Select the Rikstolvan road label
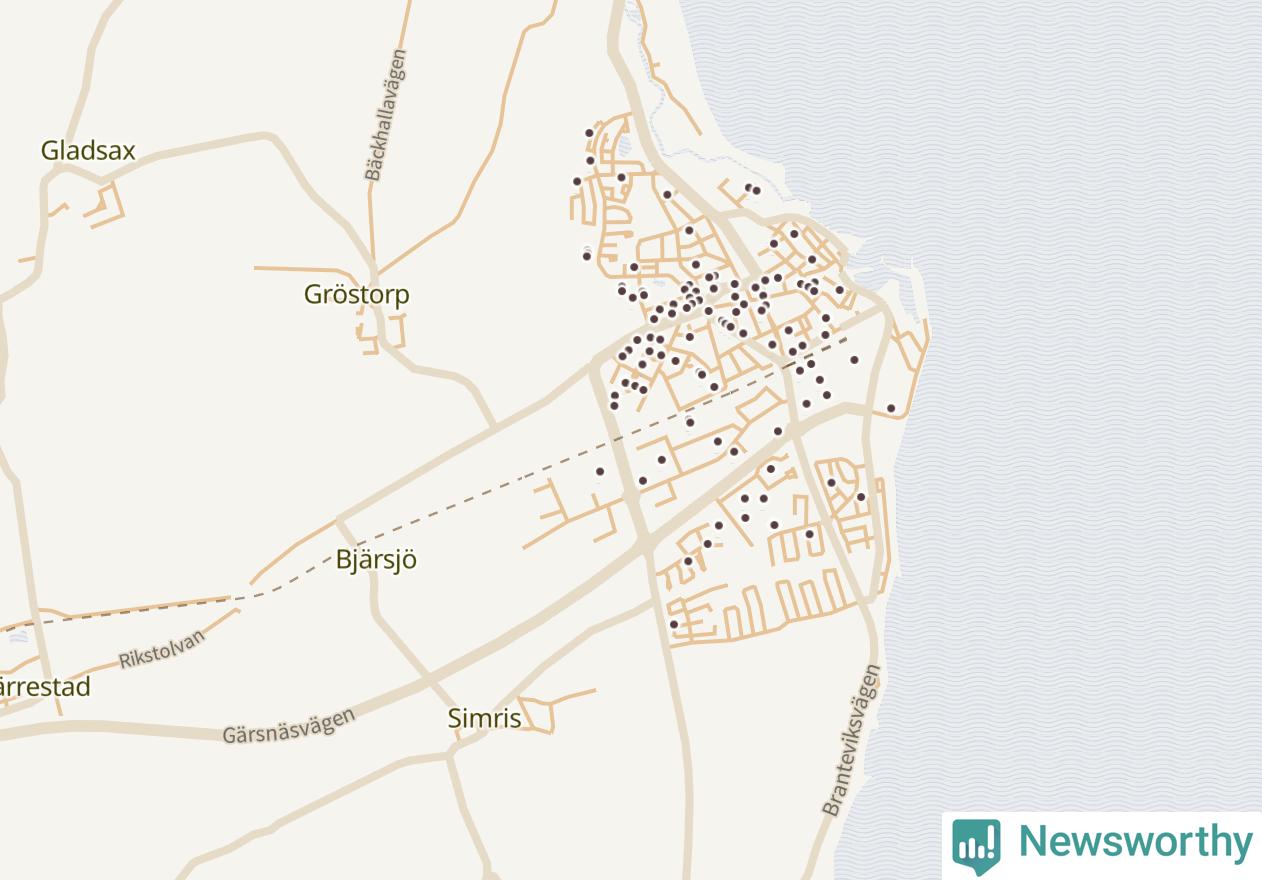1262x880 pixels. tap(162, 649)
